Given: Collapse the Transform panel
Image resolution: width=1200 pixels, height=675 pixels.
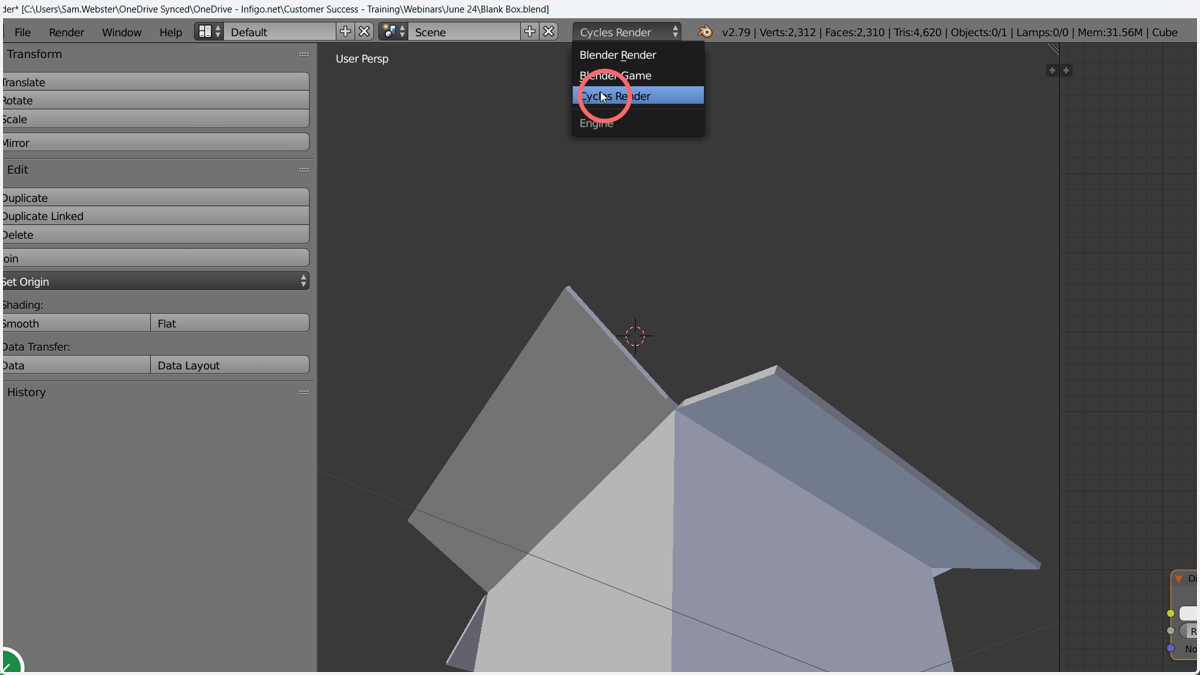Looking at the screenshot, I should point(33,54).
